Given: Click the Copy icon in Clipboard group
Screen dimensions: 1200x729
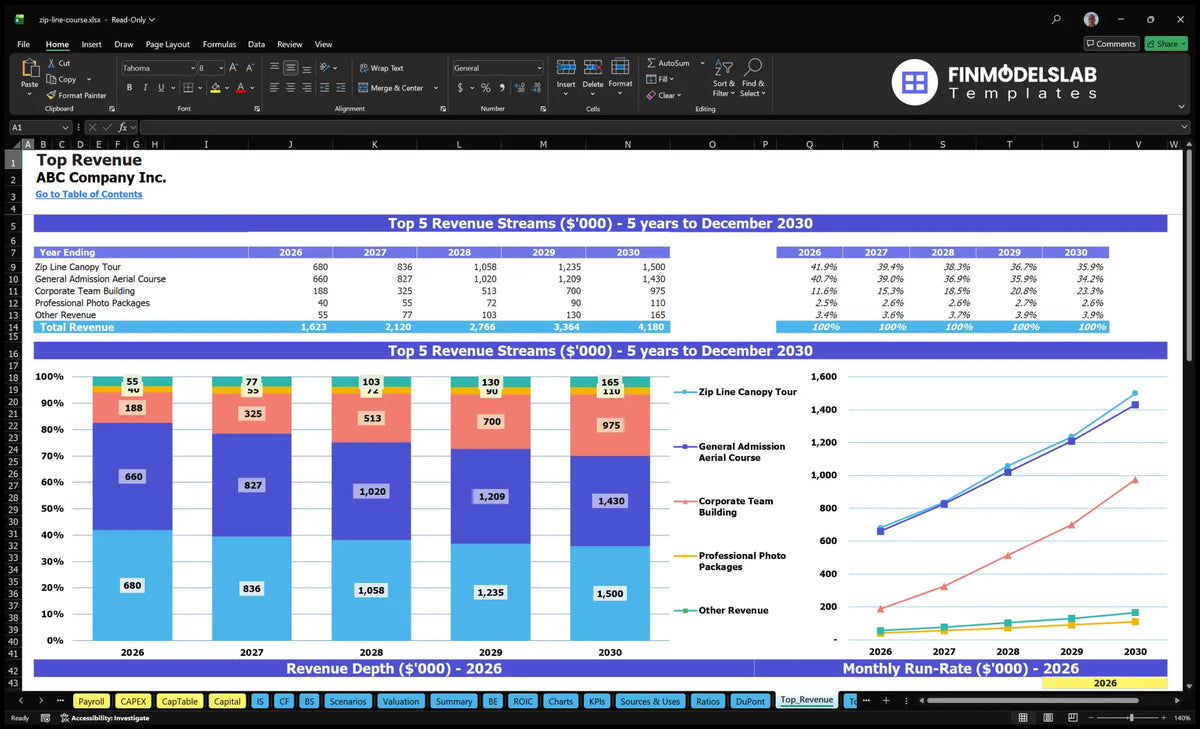Looking at the screenshot, I should (x=51, y=79).
